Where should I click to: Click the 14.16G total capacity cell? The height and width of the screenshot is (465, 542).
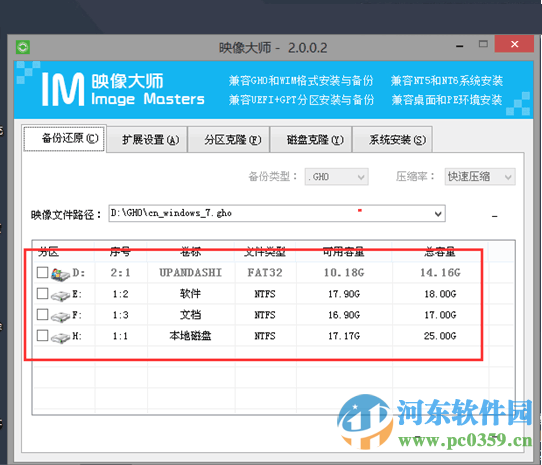tap(440, 273)
